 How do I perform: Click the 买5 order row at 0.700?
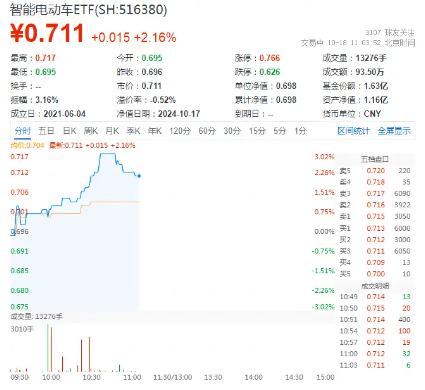(x=375, y=274)
